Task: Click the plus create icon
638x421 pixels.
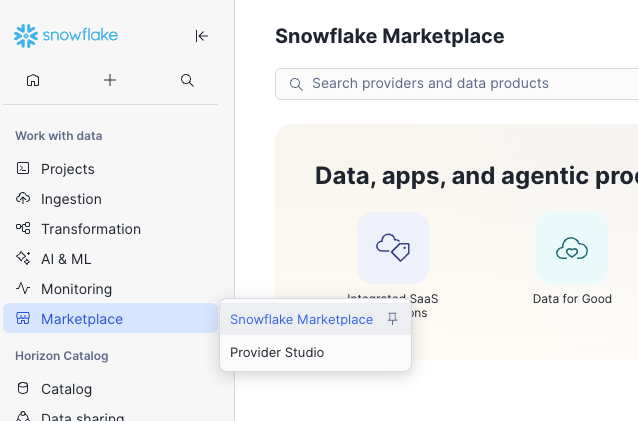Action: coord(110,80)
